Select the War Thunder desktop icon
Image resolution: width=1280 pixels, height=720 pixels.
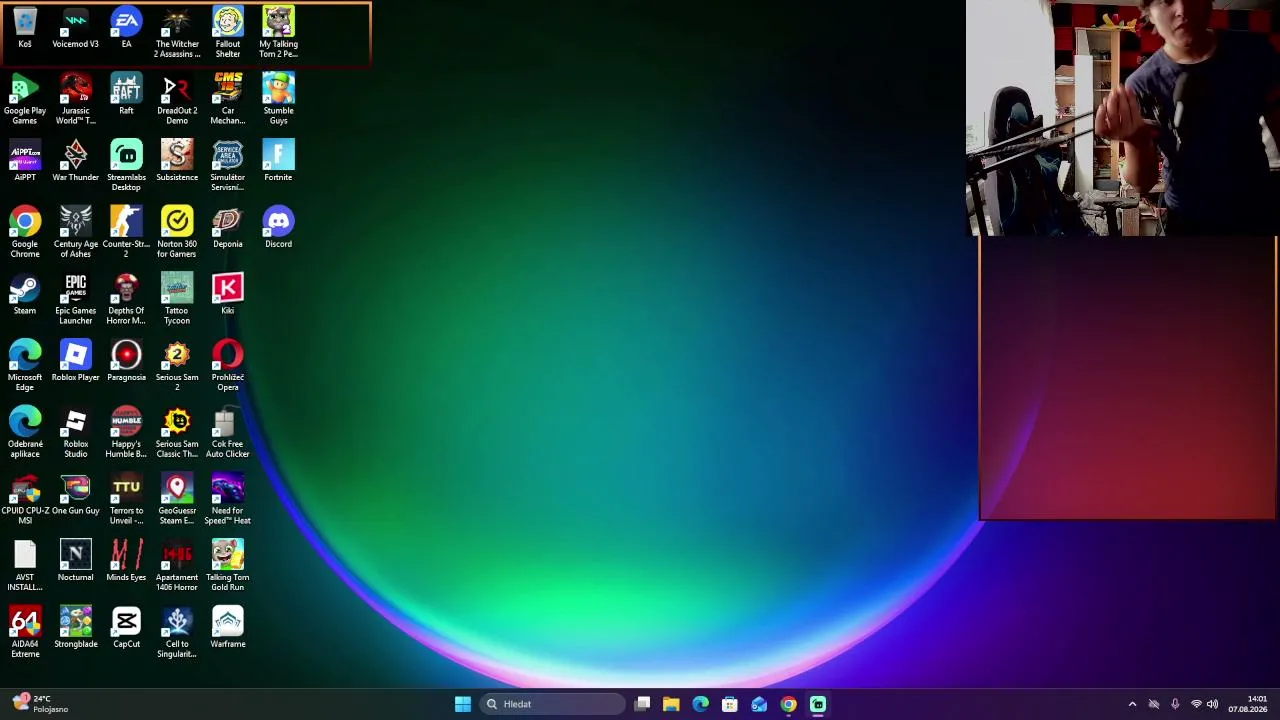[x=76, y=161]
